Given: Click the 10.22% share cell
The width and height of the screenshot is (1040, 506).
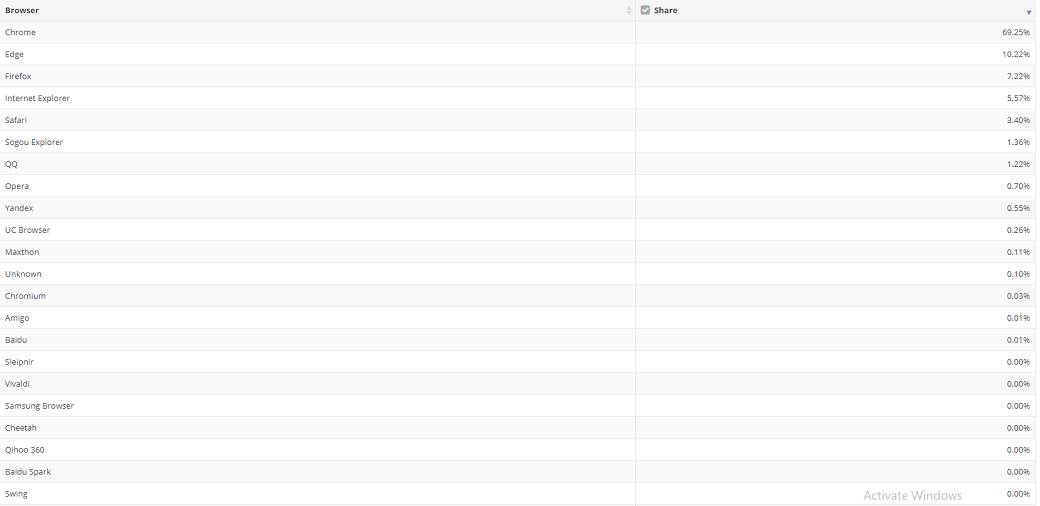Looking at the screenshot, I should coord(1015,54).
